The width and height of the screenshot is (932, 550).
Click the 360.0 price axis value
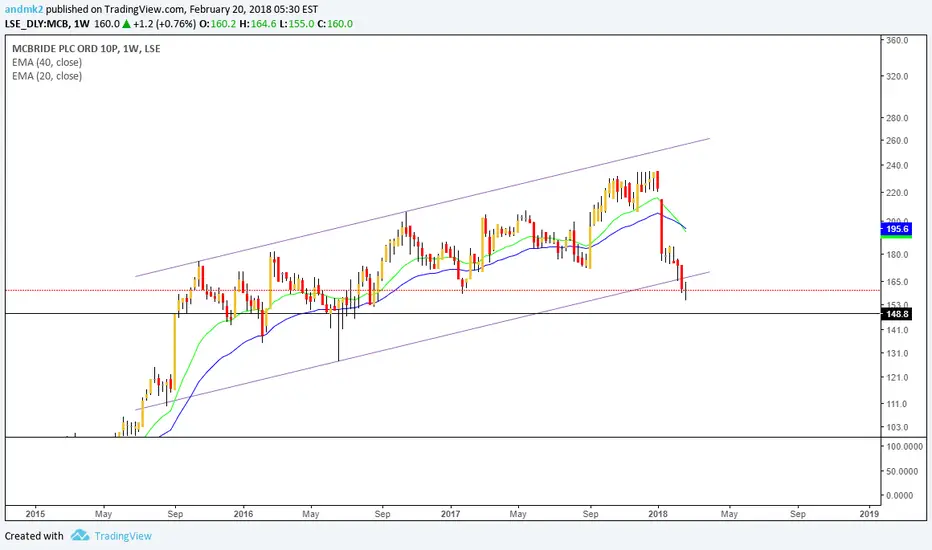pos(897,40)
